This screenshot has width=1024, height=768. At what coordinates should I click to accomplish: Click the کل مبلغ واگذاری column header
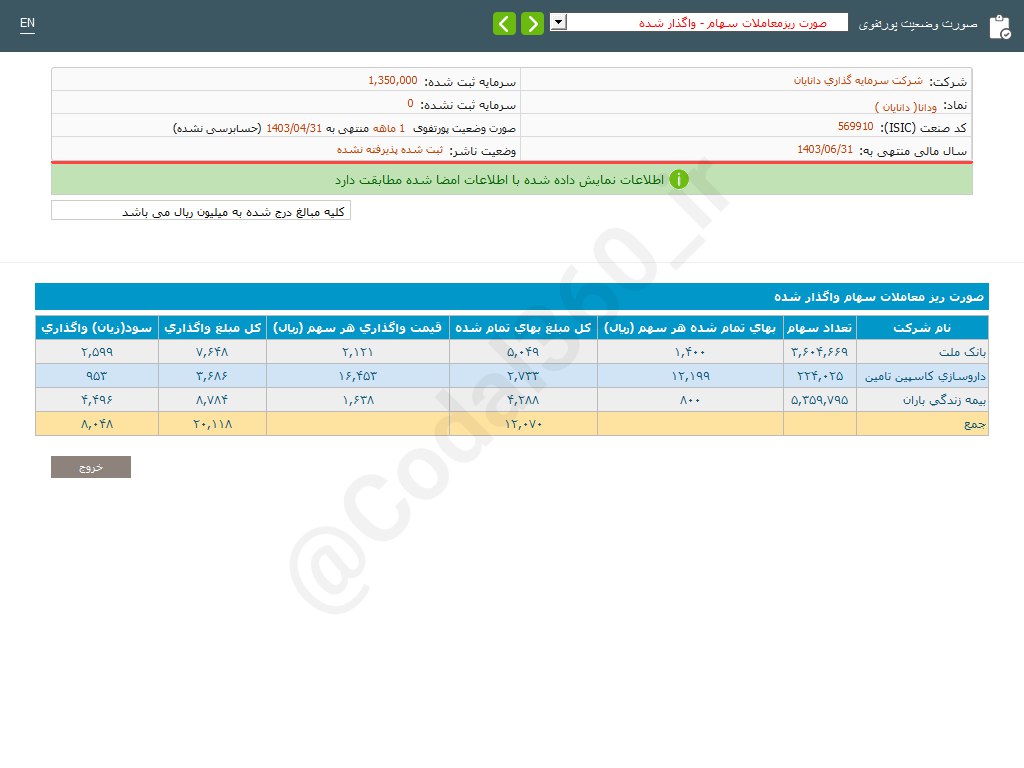(212, 328)
